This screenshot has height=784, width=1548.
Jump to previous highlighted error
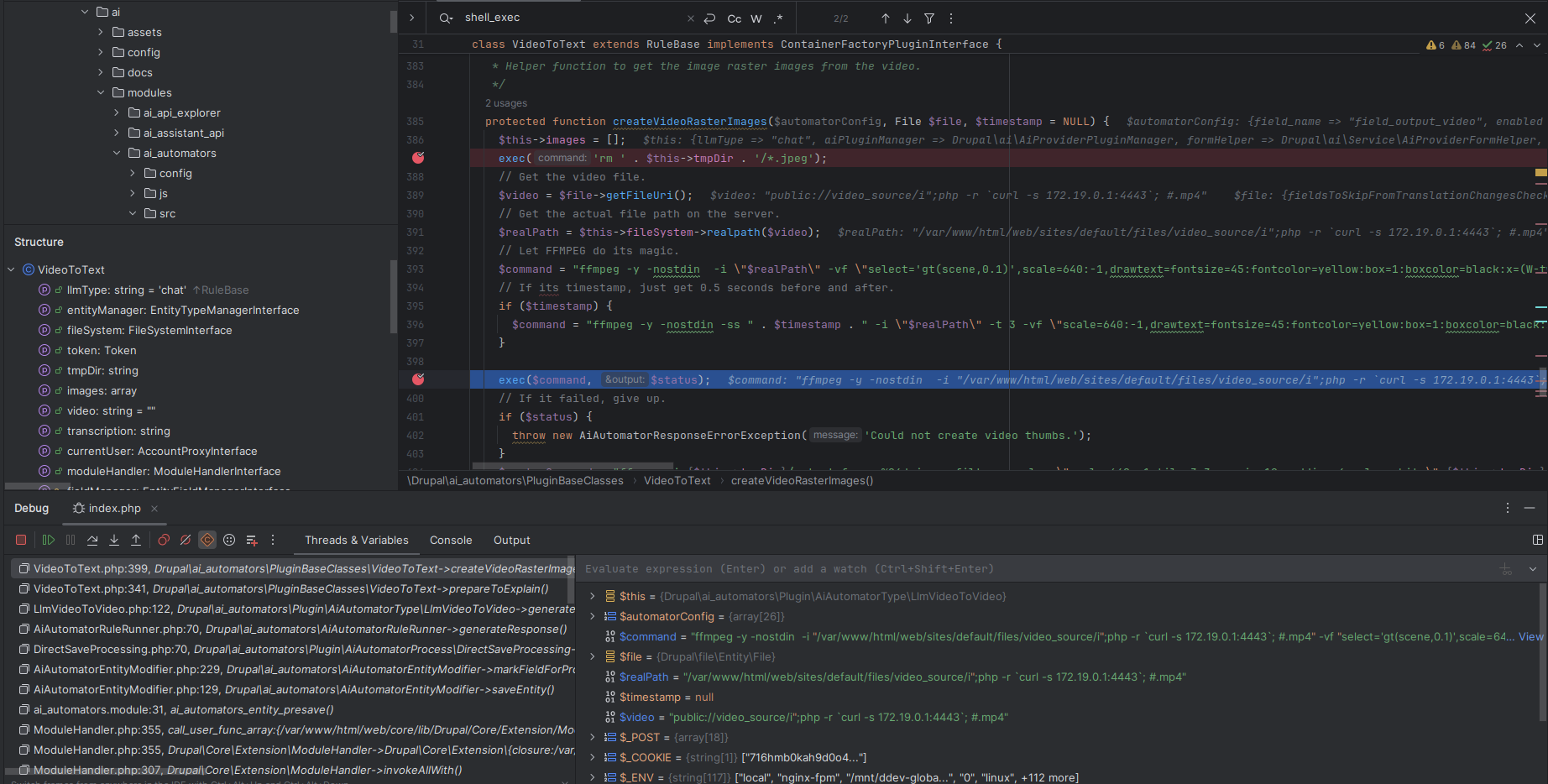pos(1519,45)
